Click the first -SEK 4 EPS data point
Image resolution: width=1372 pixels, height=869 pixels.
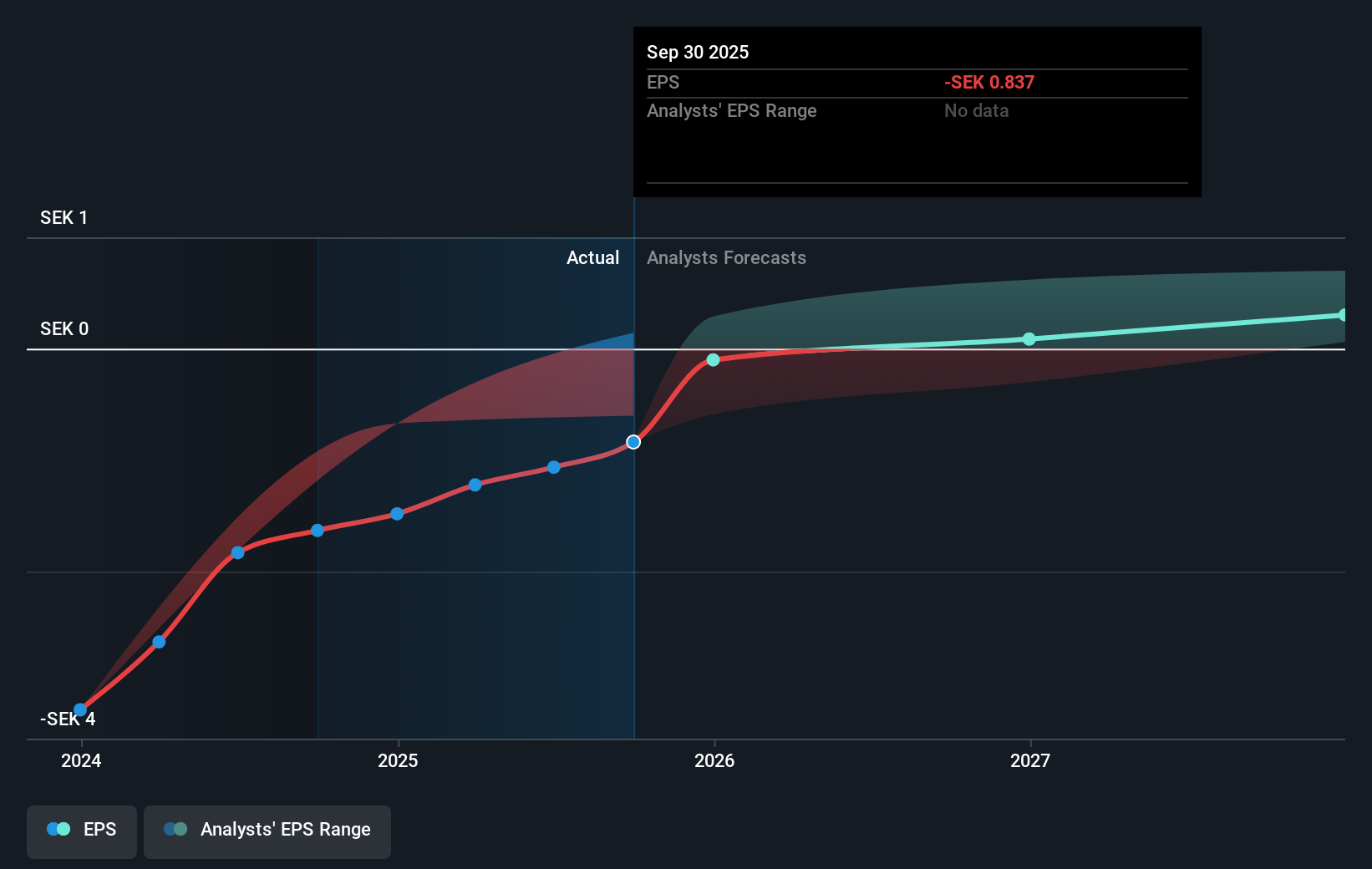click(x=79, y=709)
